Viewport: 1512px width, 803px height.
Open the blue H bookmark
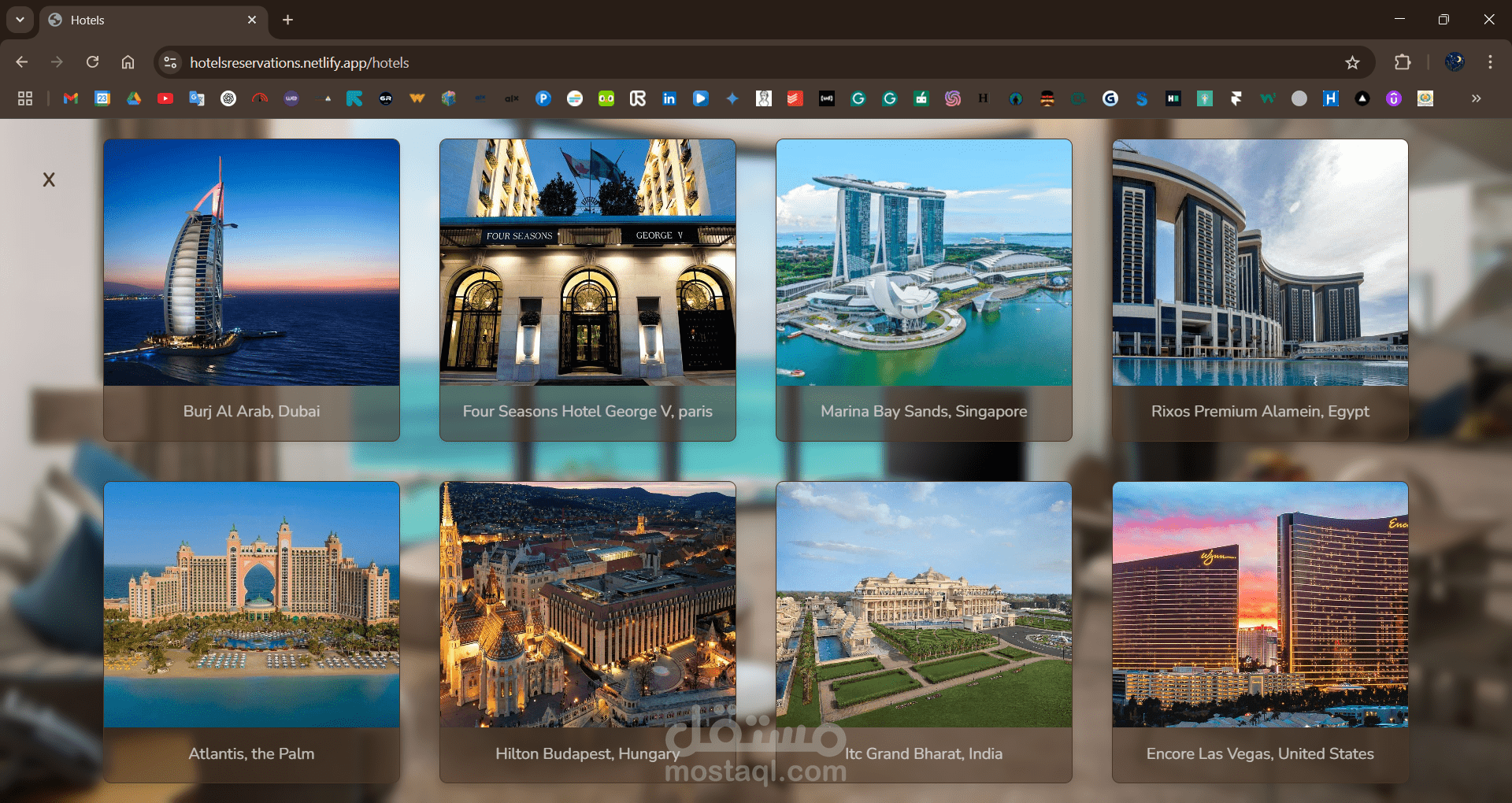(x=1331, y=98)
